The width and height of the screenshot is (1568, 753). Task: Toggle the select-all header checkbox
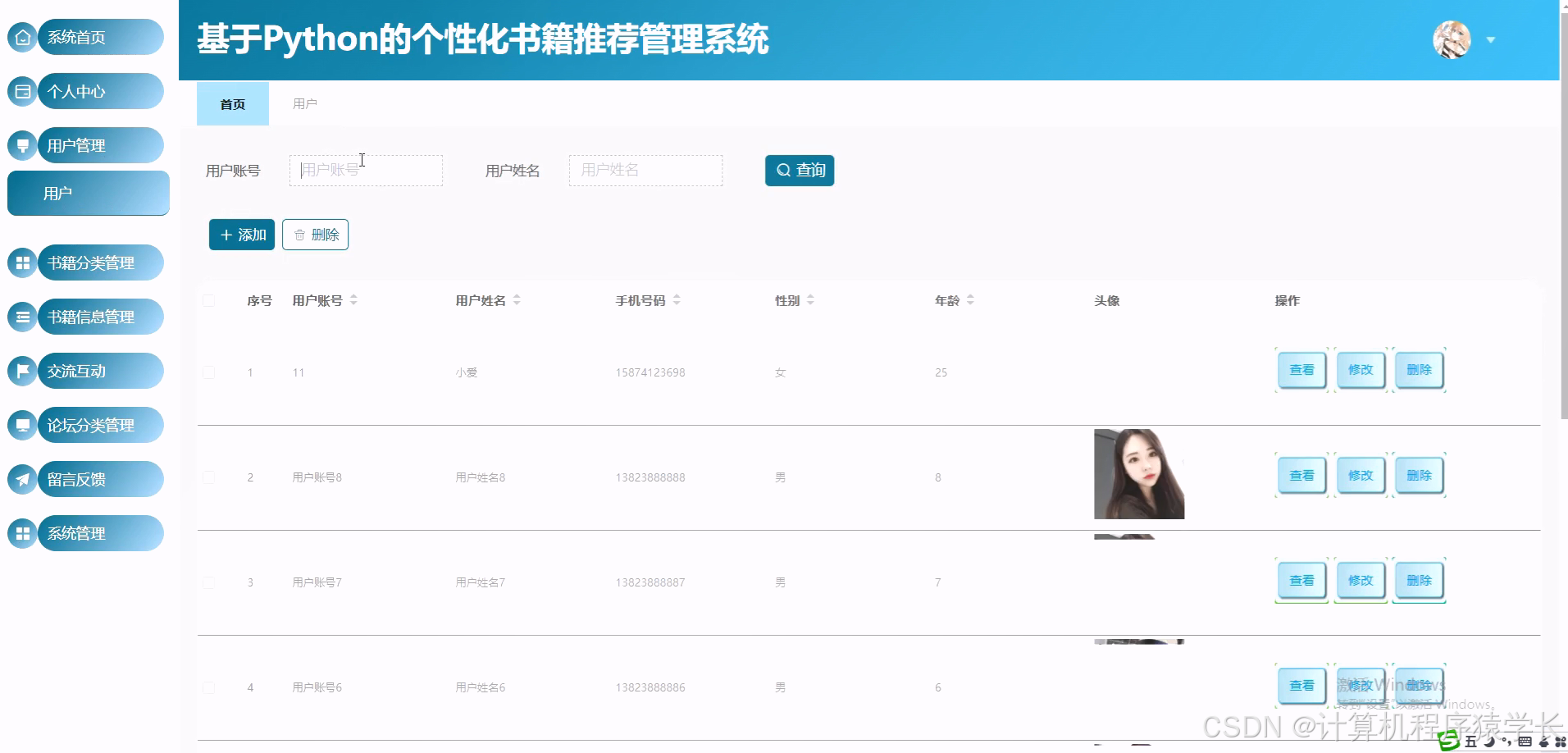[209, 300]
